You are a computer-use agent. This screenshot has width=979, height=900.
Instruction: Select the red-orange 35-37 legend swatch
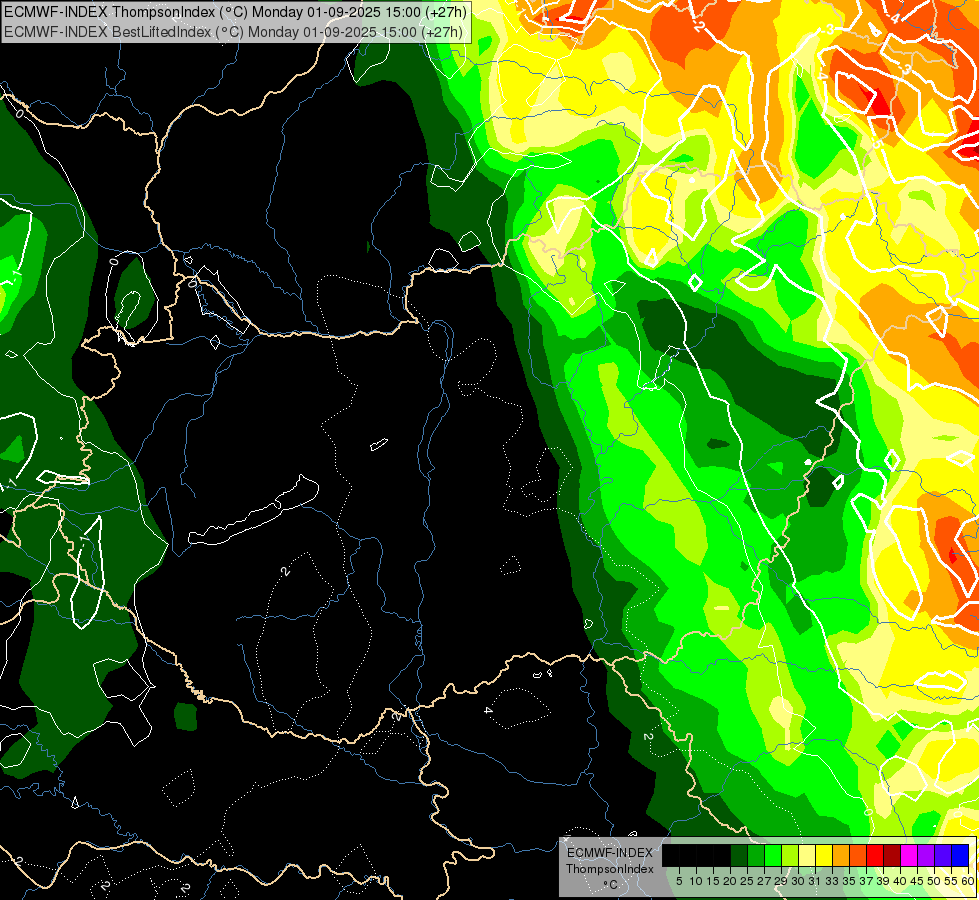pyautogui.click(x=858, y=855)
